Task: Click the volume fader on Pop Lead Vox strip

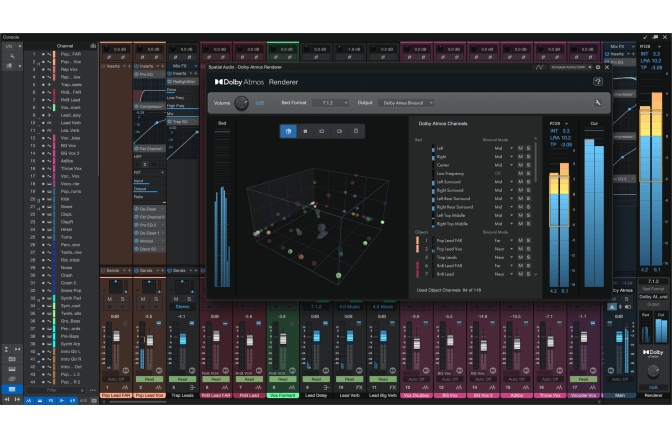Action: click(x=150, y=341)
